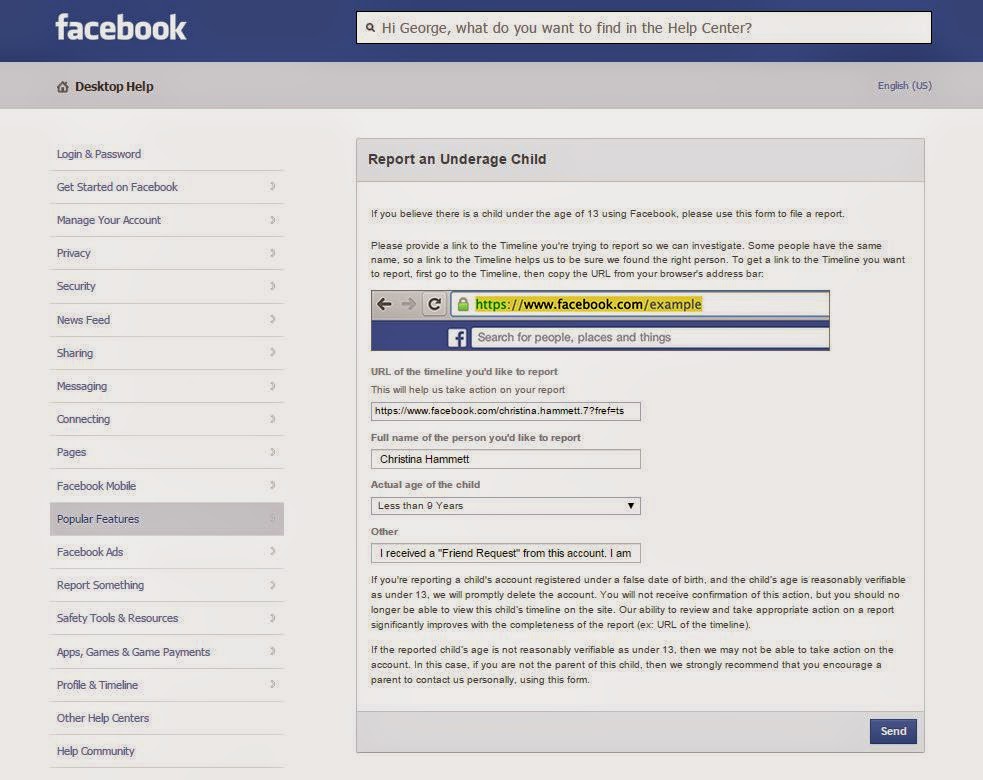Open the 'Actual age of the child' dropdown
Screen dimensions: 983x780
point(505,505)
